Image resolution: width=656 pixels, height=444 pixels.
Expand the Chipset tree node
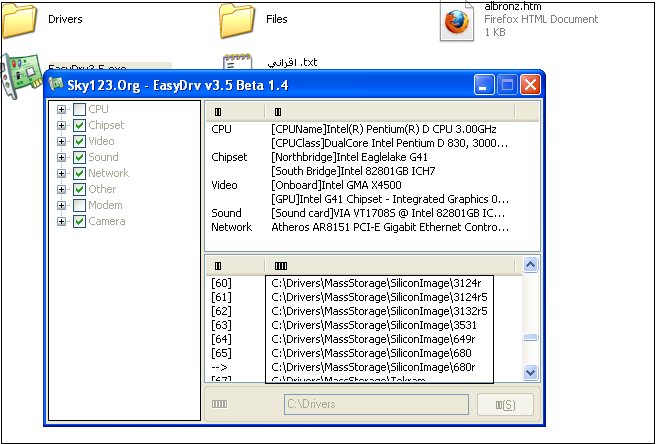[61, 126]
